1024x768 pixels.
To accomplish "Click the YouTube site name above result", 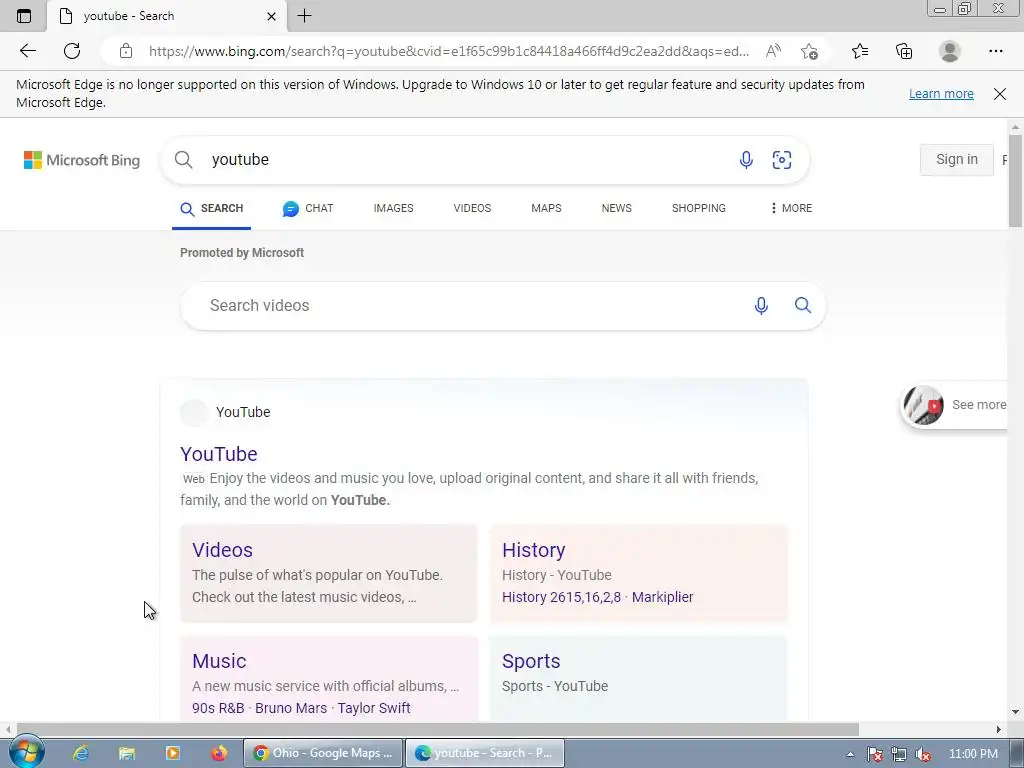I will click(x=243, y=412).
